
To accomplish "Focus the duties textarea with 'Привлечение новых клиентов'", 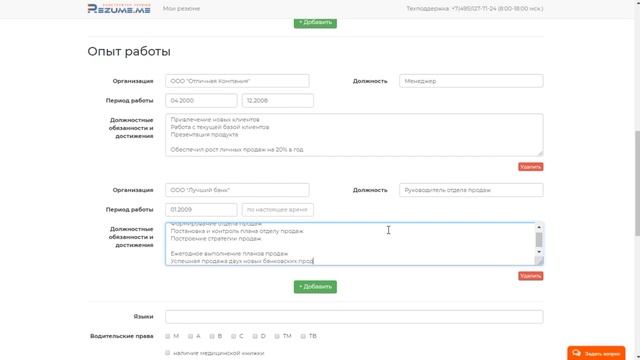I will [x=354, y=135].
